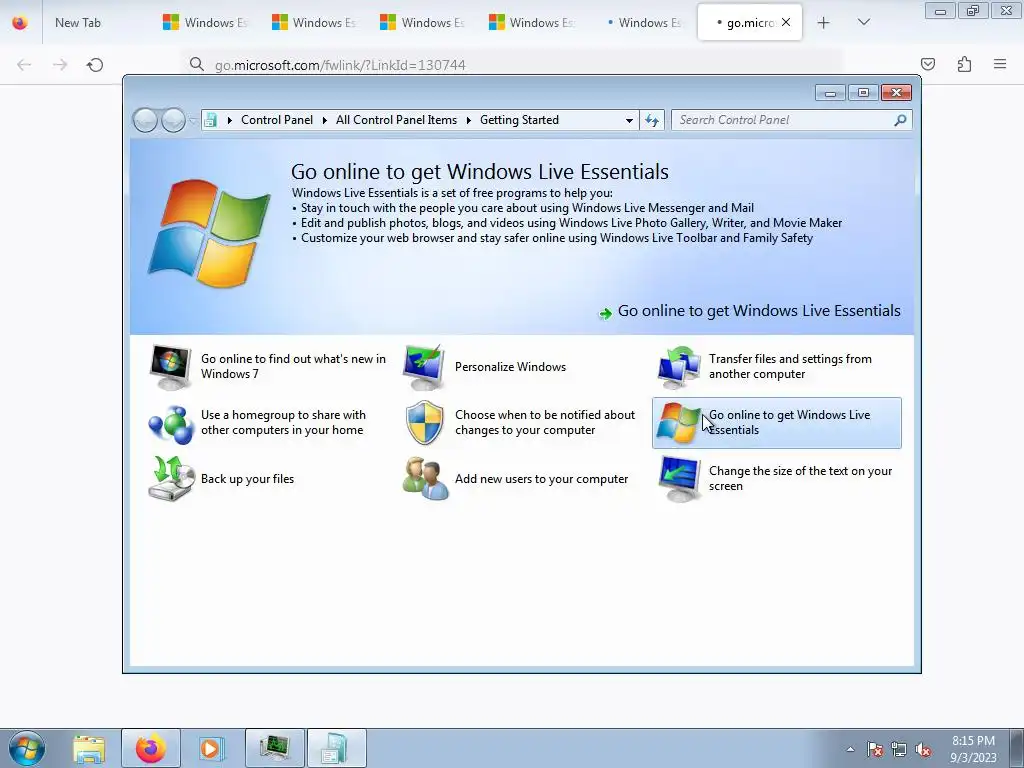Screen dimensions: 1024x768
Task: Reload the page in Firefox
Action: (95, 65)
